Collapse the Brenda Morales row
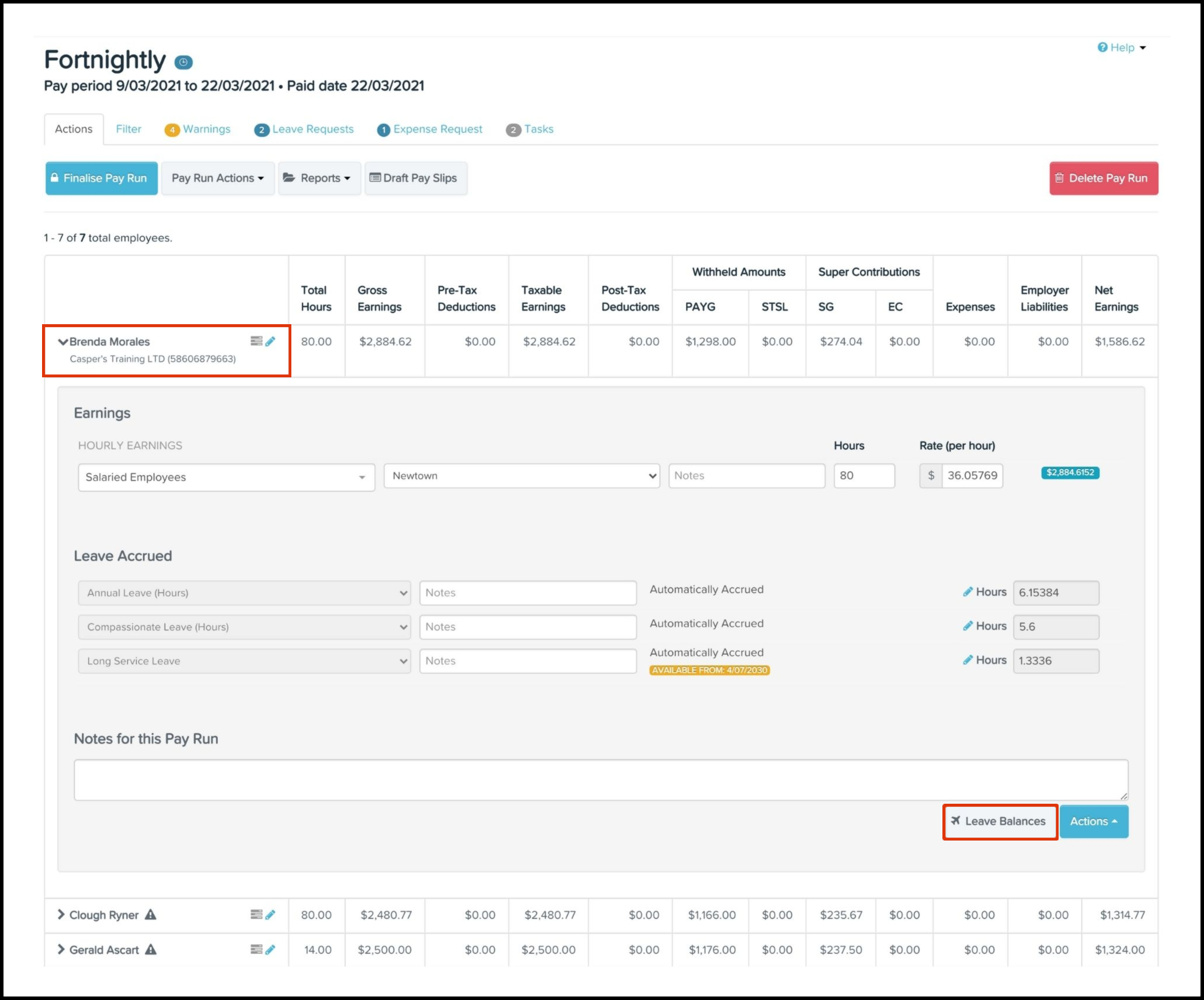The image size is (1204, 1000). 62,342
